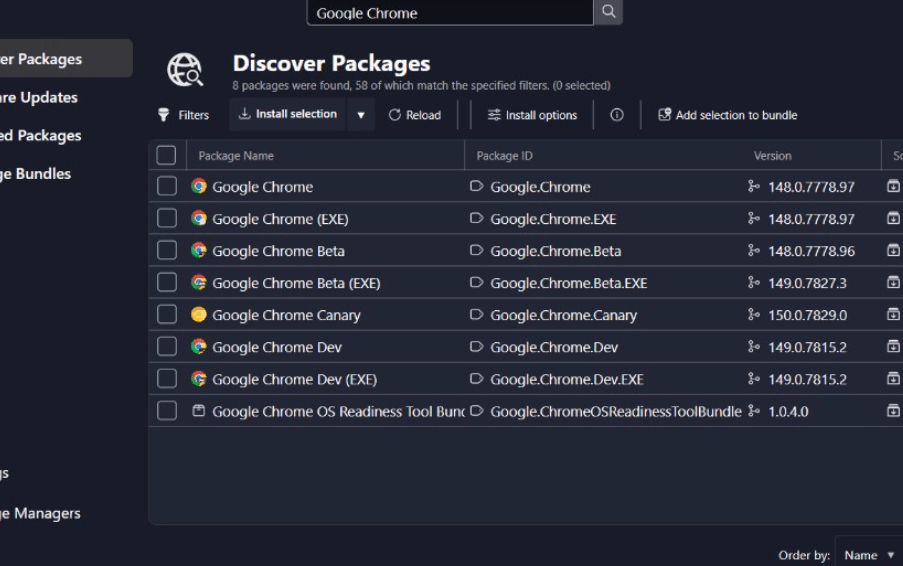
Task: Click the version icon beside 150.0.7829.0
Action: 753,314
